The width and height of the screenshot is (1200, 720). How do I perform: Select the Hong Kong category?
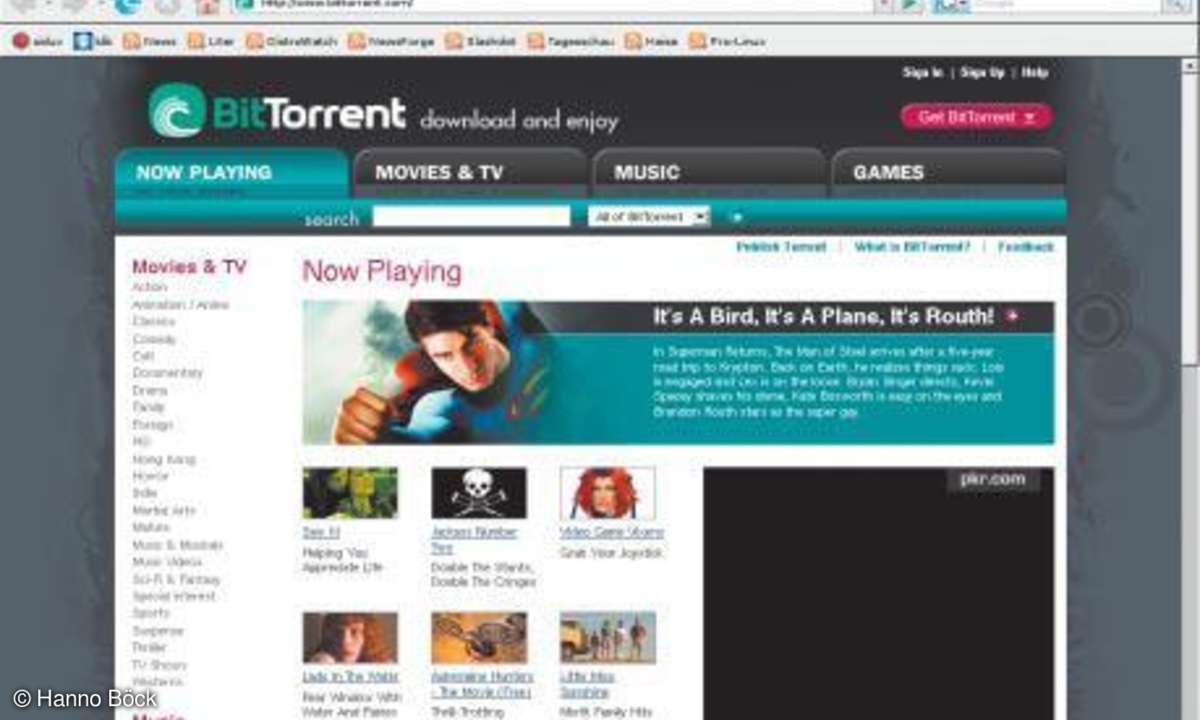click(163, 459)
